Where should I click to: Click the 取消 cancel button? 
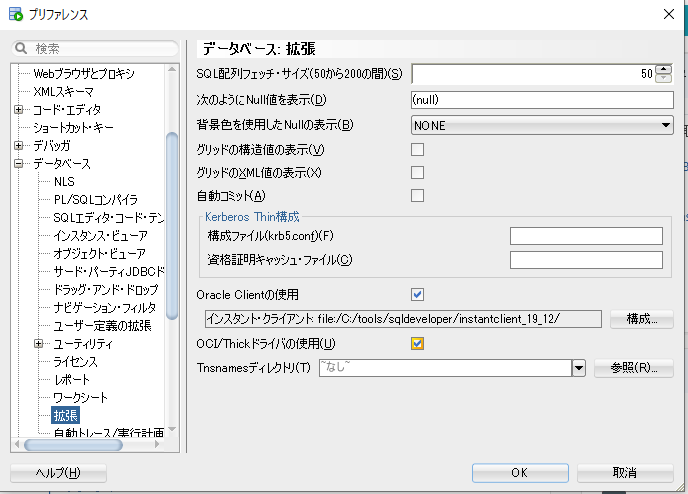click(624, 472)
